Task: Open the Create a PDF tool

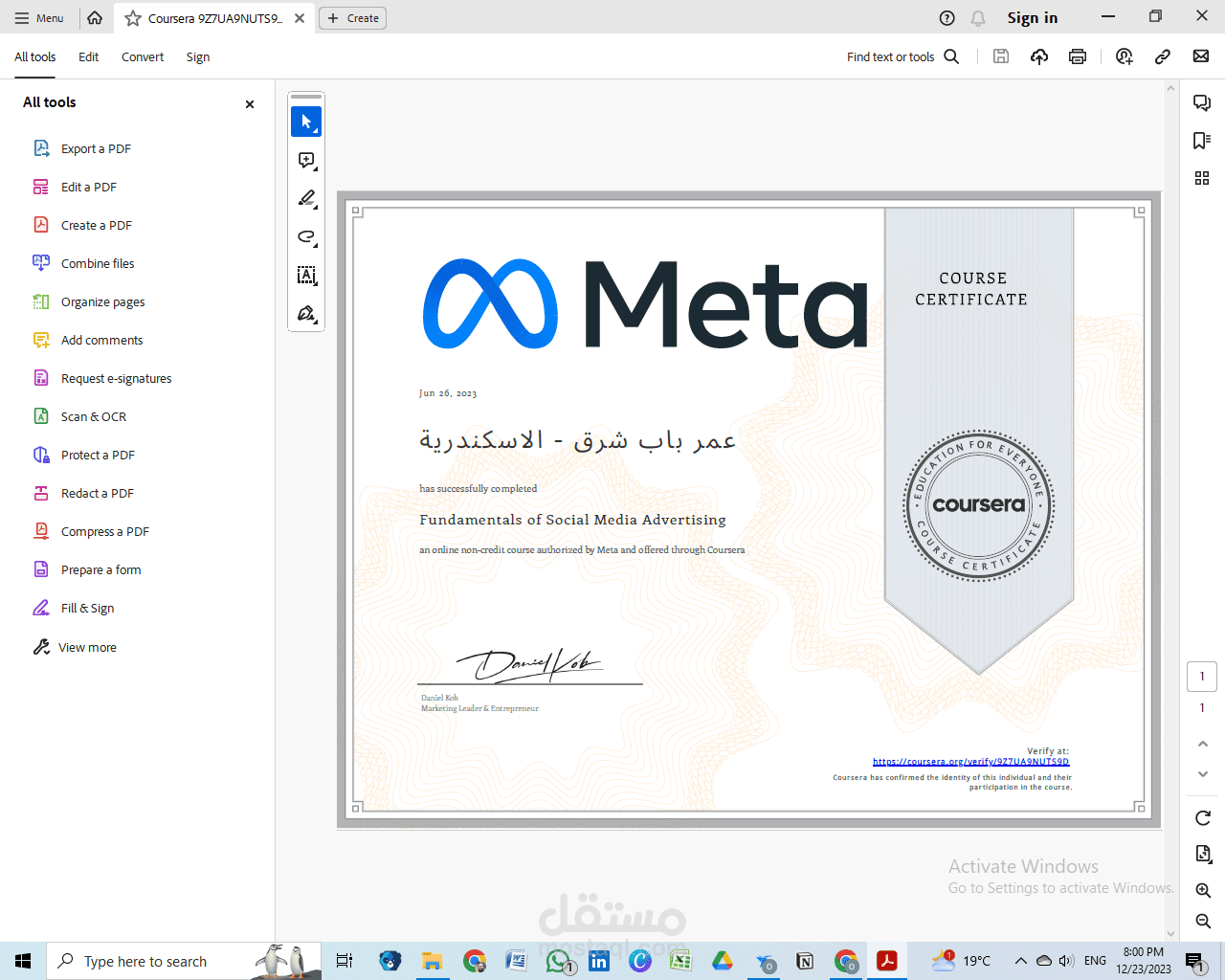Action: (x=97, y=225)
